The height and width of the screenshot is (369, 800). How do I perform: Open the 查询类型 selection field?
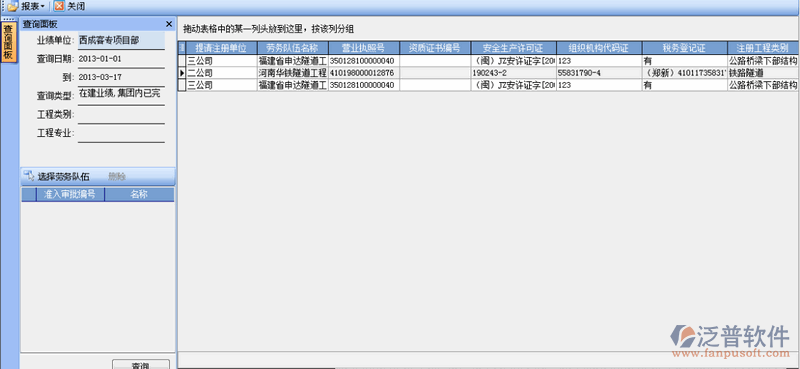[x=121, y=96]
